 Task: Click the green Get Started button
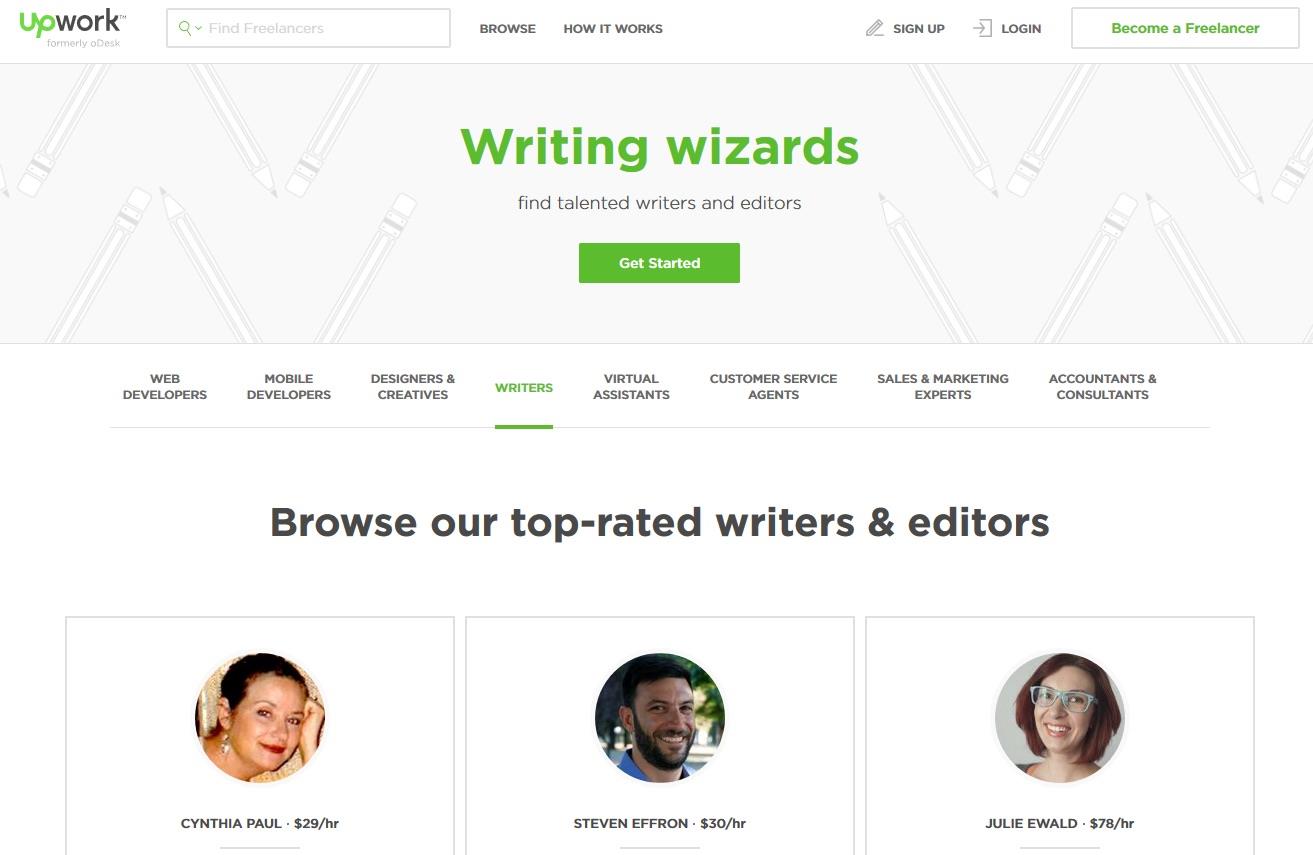[x=659, y=263]
